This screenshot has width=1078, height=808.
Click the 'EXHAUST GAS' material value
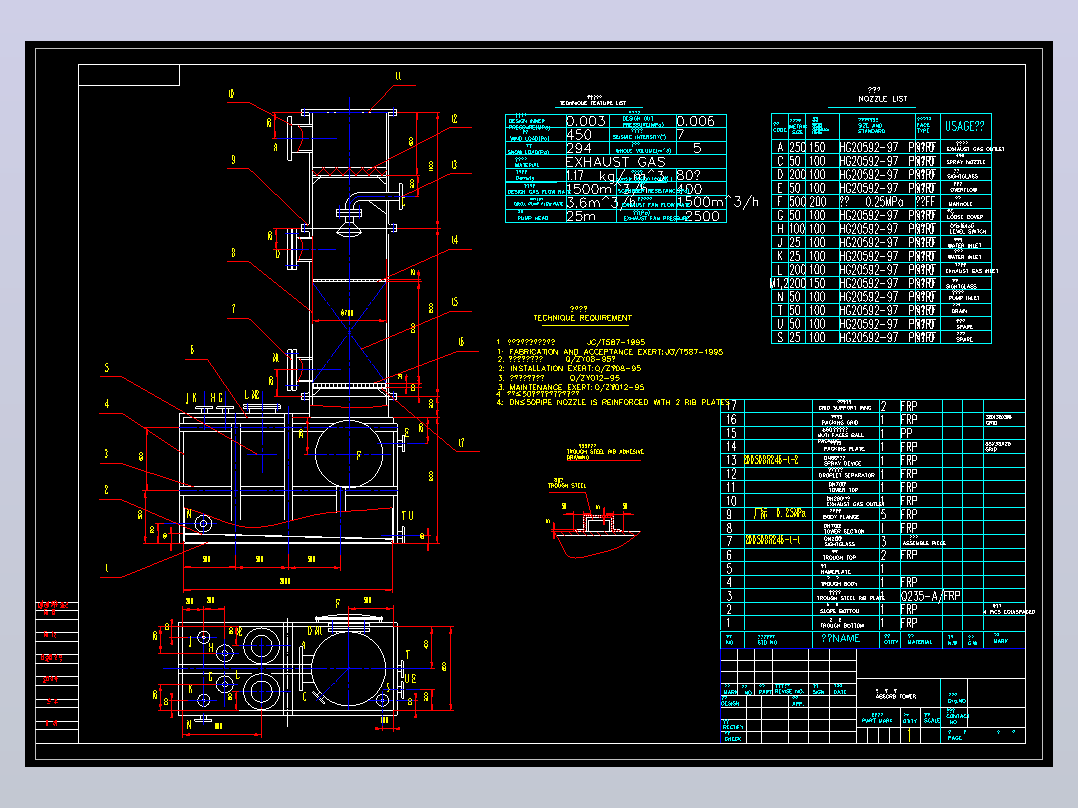(x=615, y=162)
